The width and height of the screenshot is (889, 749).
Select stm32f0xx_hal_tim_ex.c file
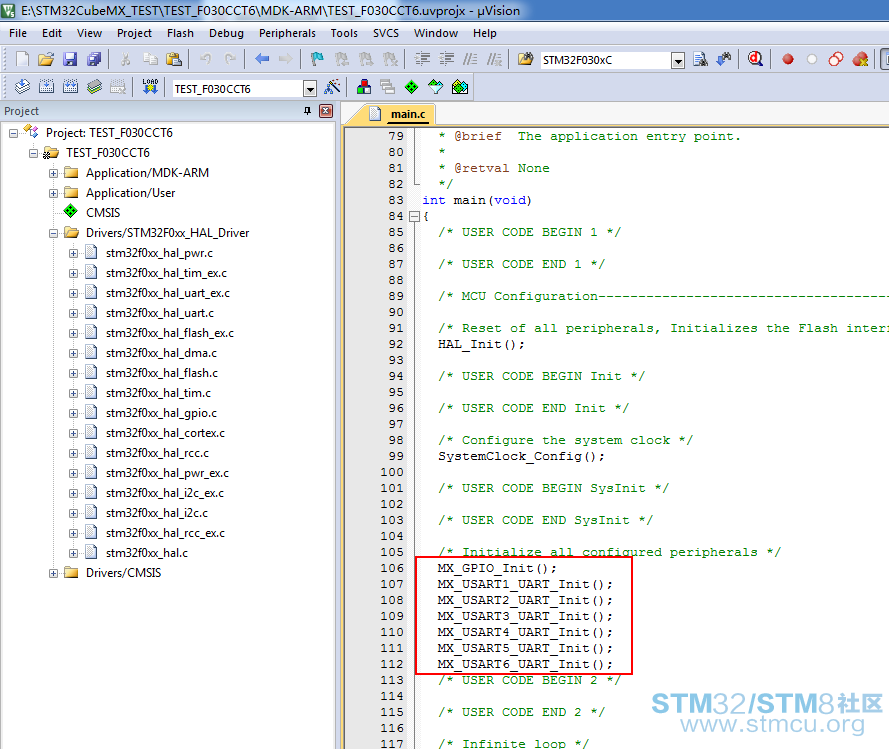166,273
